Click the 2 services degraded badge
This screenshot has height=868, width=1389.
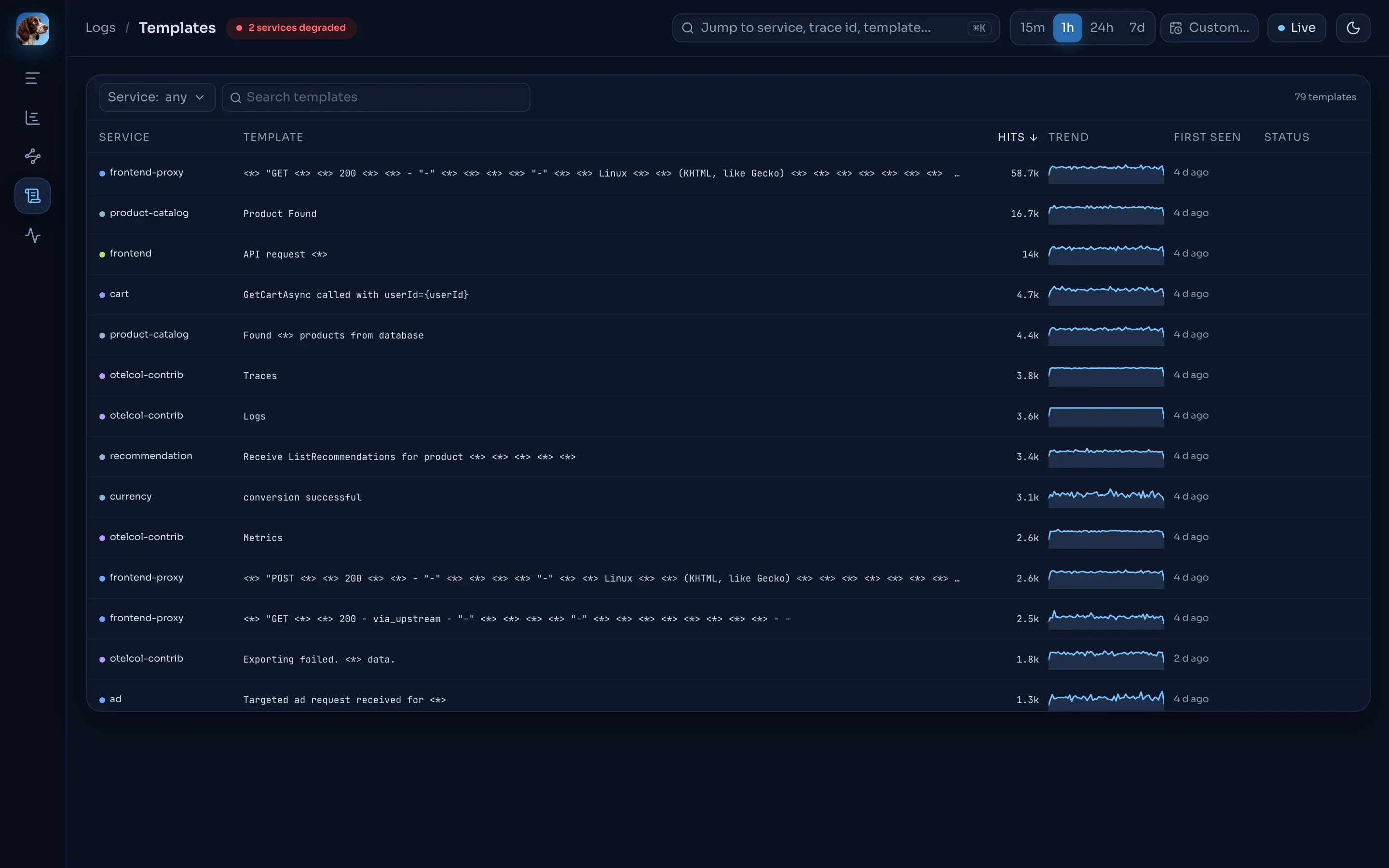(291, 27)
